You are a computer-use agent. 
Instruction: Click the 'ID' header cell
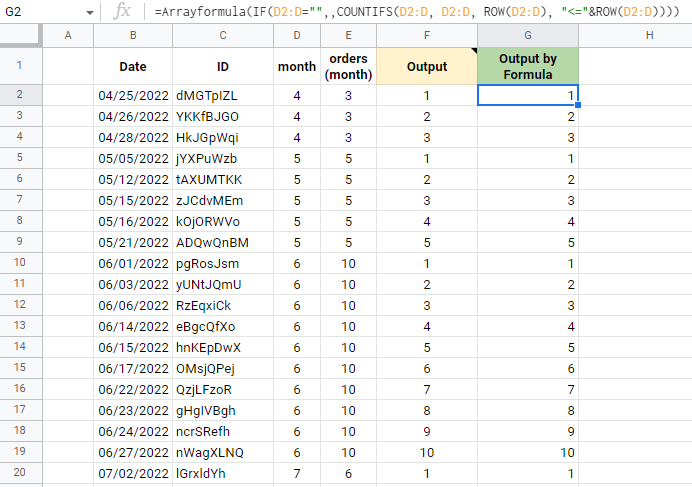[223, 66]
